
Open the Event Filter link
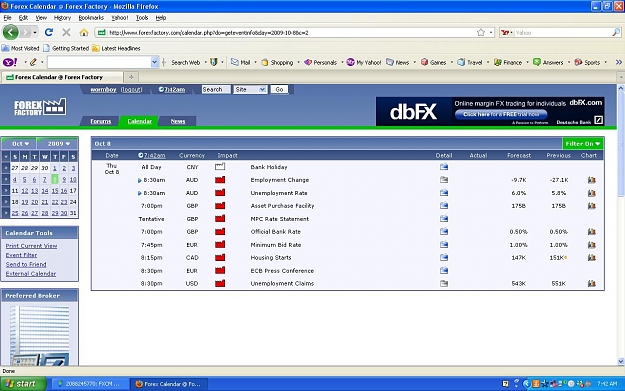21,255
